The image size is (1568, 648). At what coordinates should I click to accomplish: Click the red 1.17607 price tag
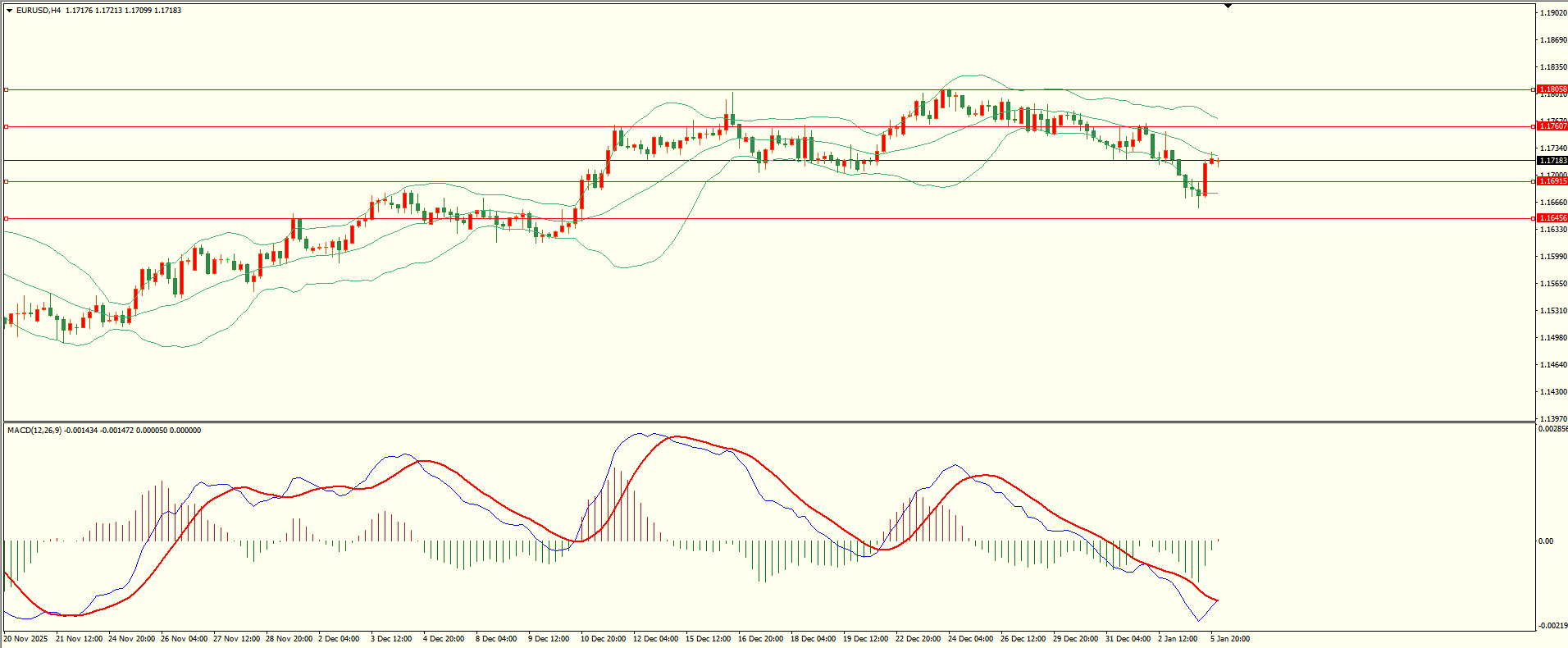pyautogui.click(x=1552, y=126)
